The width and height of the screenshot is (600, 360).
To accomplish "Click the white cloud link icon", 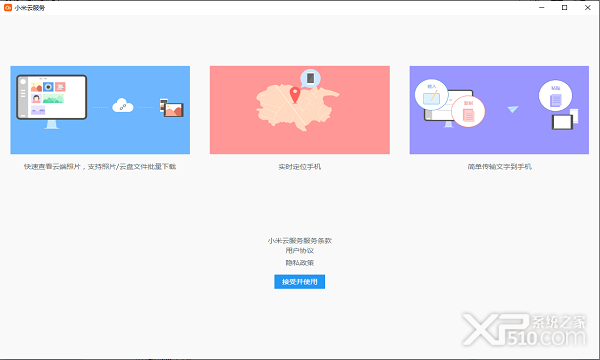I will (x=123, y=106).
